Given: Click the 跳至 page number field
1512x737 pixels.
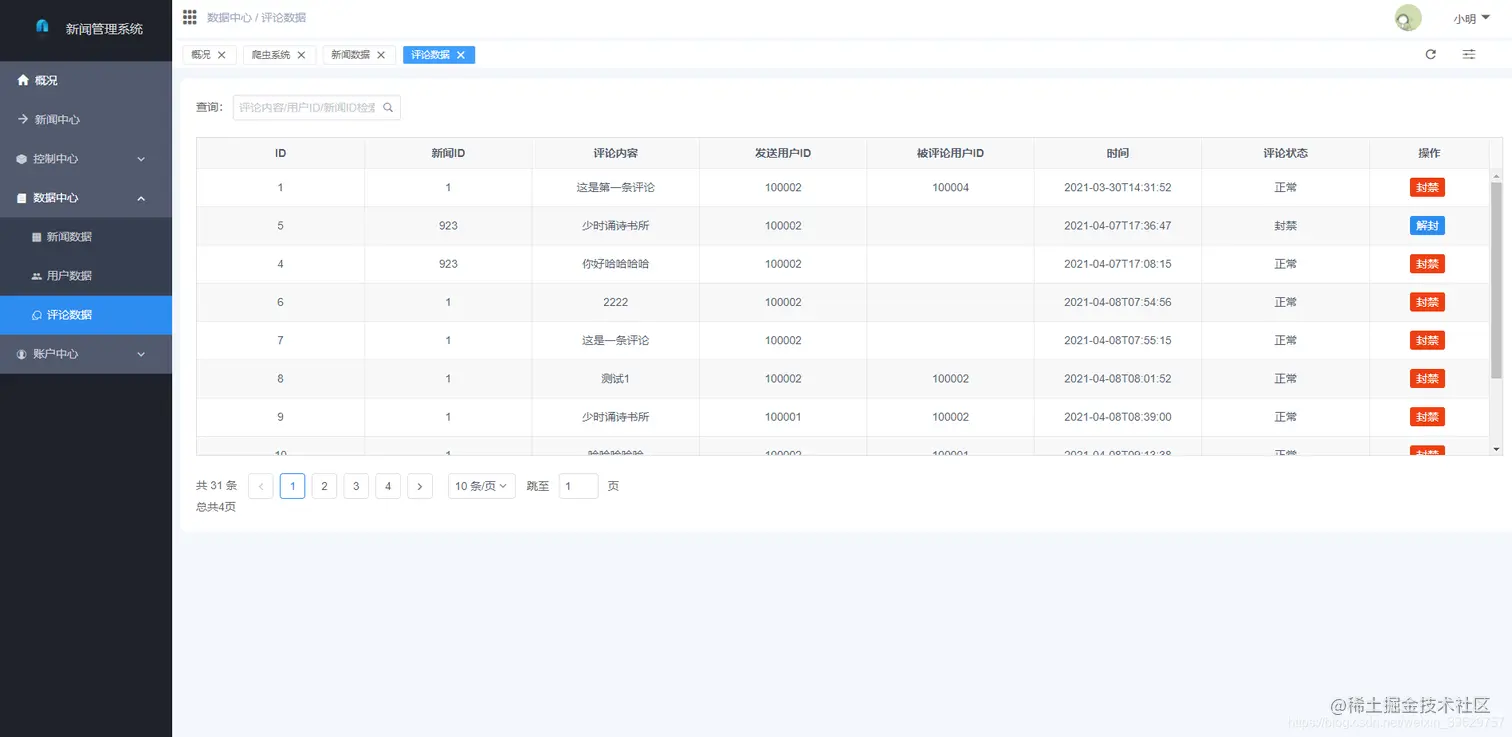Looking at the screenshot, I should point(578,486).
